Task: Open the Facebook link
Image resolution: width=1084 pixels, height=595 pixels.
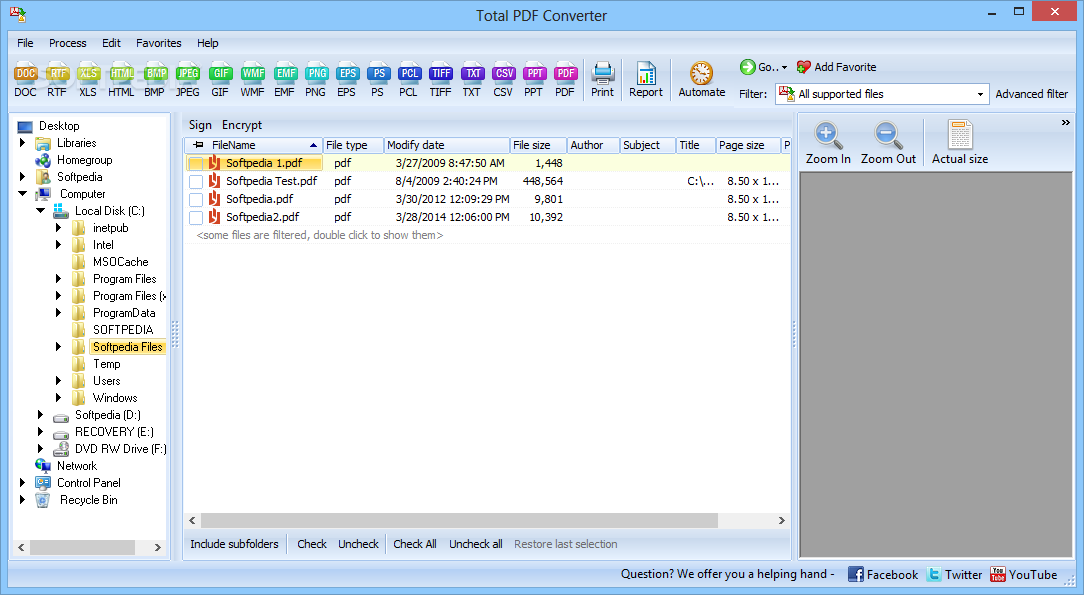Action: 883,574
